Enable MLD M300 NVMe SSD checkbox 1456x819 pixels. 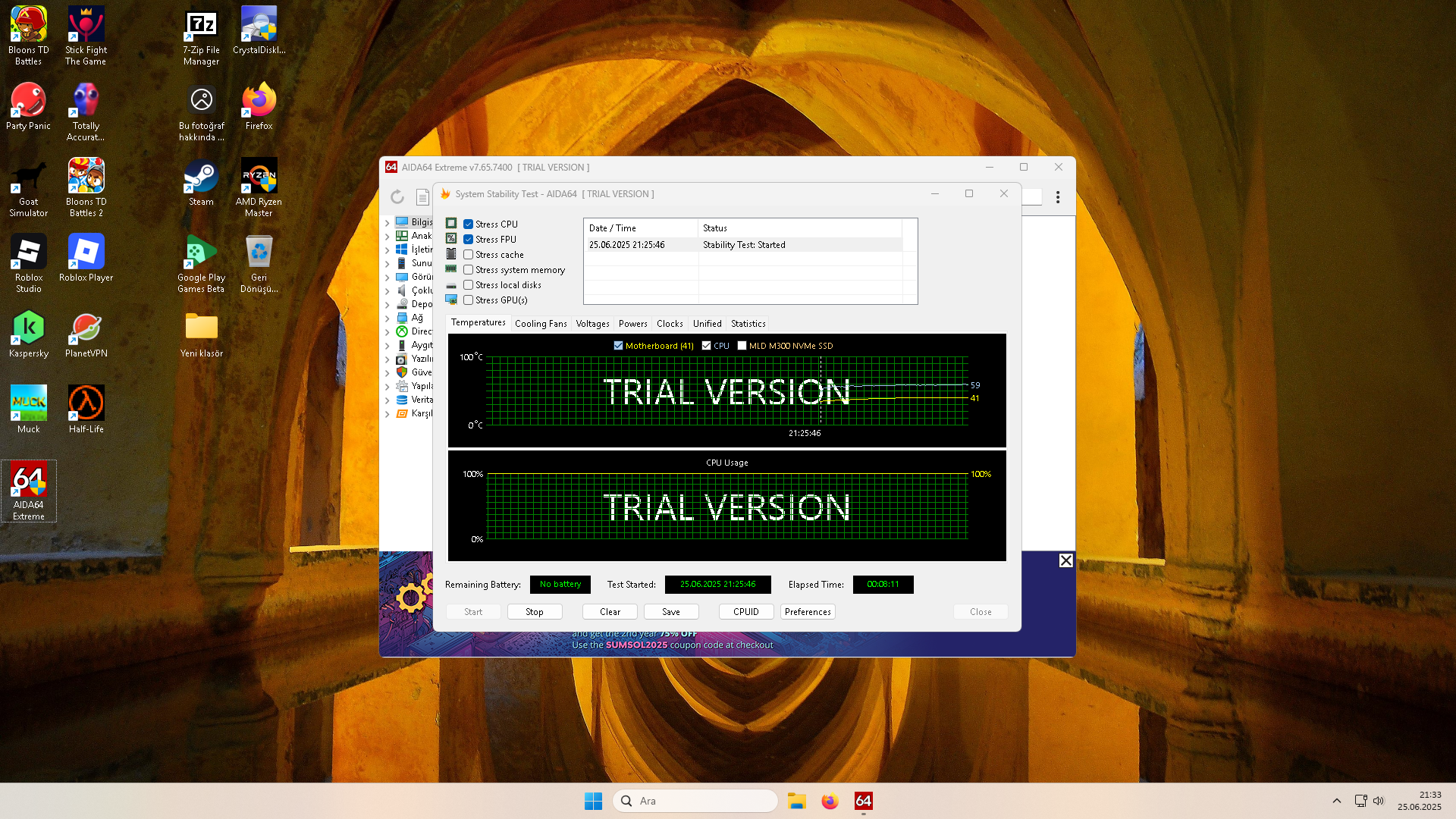[x=742, y=346]
